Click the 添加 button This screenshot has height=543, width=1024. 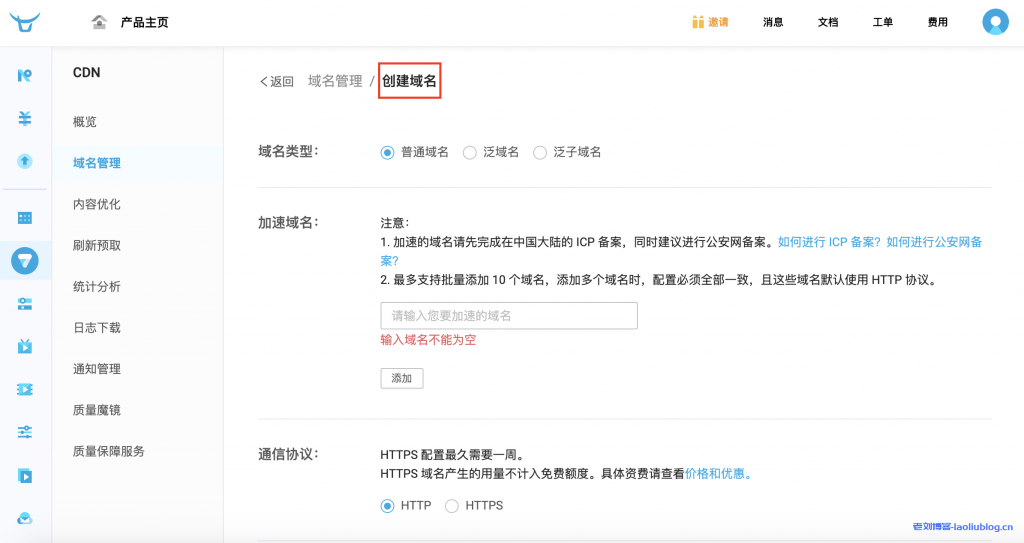pos(402,378)
